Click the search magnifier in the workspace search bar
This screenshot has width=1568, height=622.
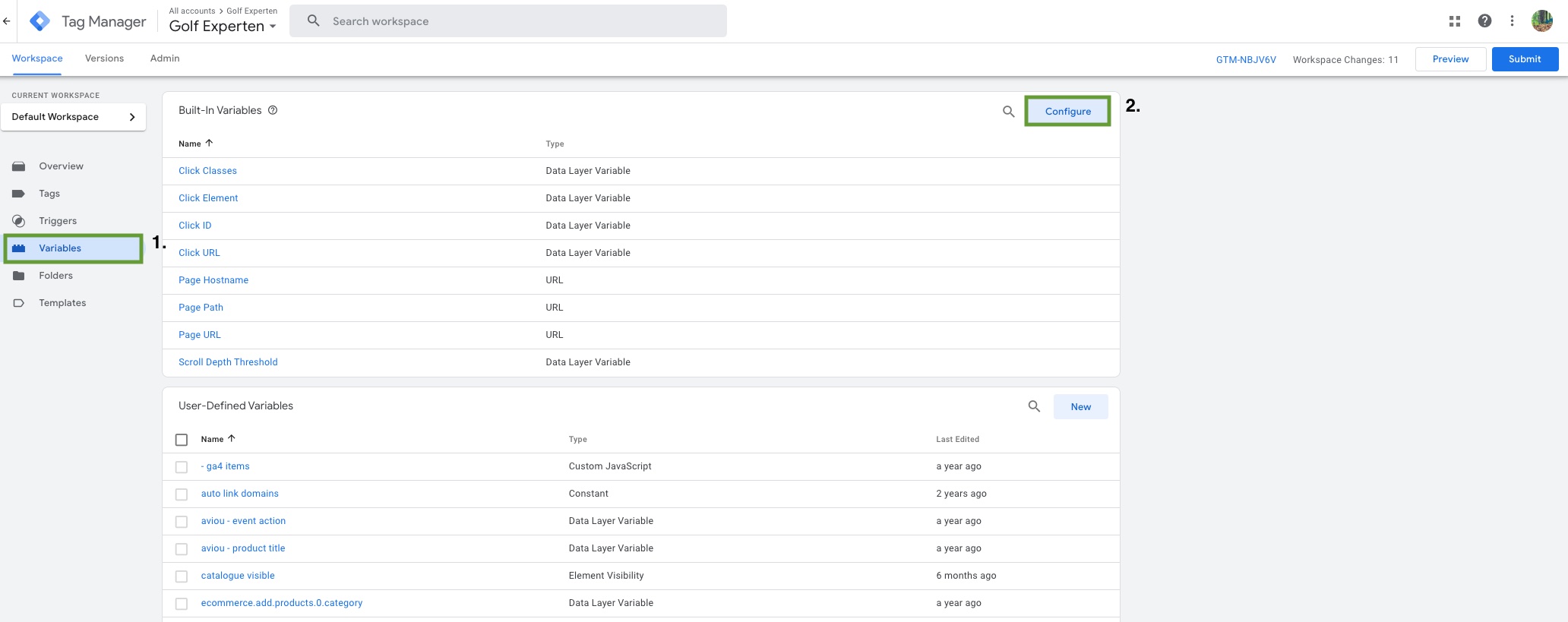pyautogui.click(x=313, y=21)
